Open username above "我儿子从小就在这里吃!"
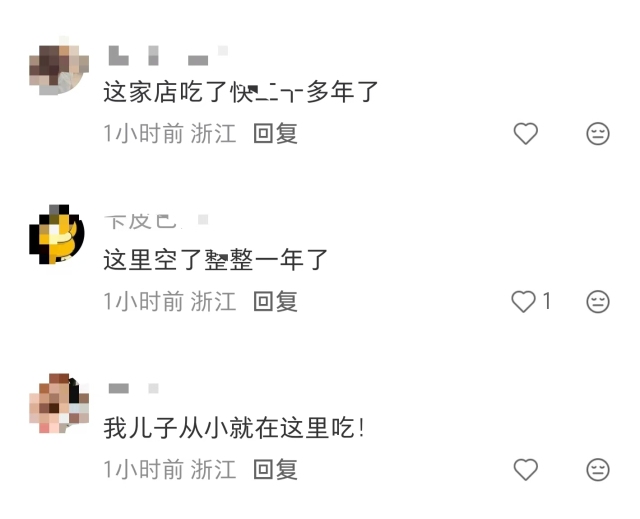The image size is (640, 519). coord(133,388)
